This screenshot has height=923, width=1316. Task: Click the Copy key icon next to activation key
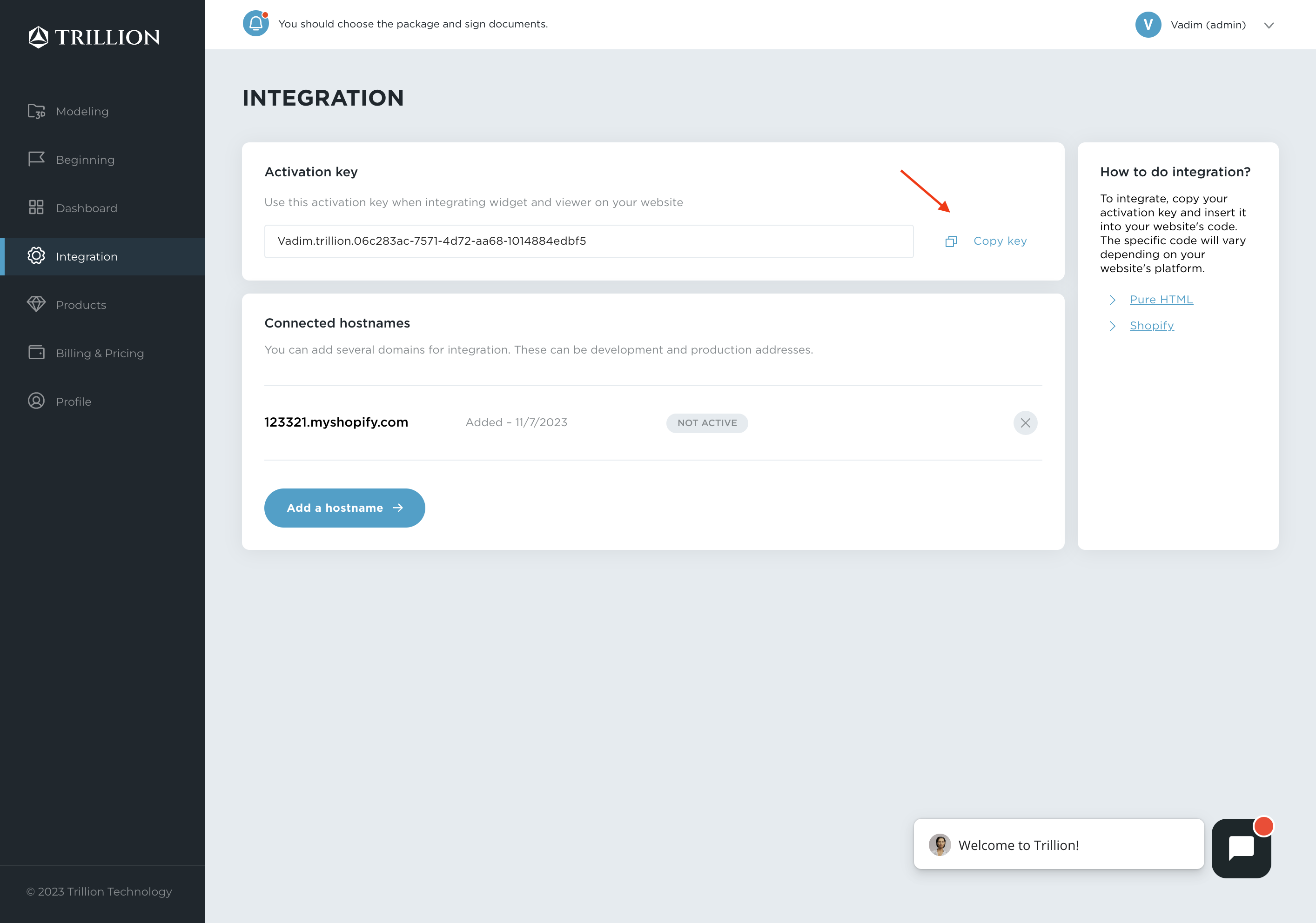coord(951,240)
